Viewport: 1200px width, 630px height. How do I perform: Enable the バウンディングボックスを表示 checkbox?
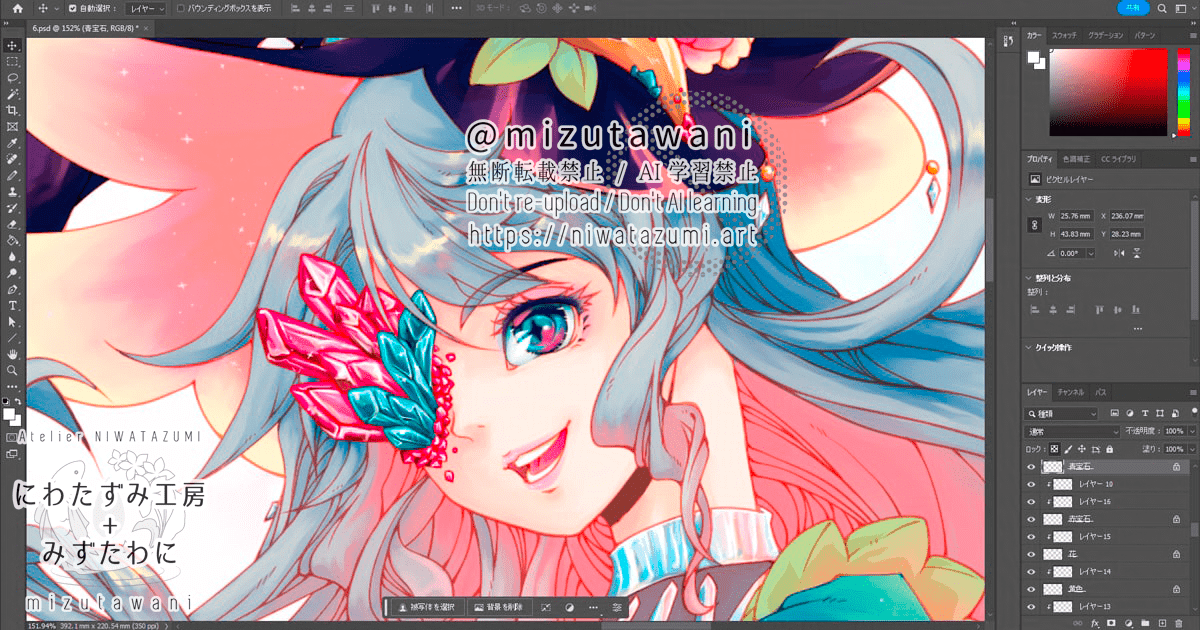point(180,8)
